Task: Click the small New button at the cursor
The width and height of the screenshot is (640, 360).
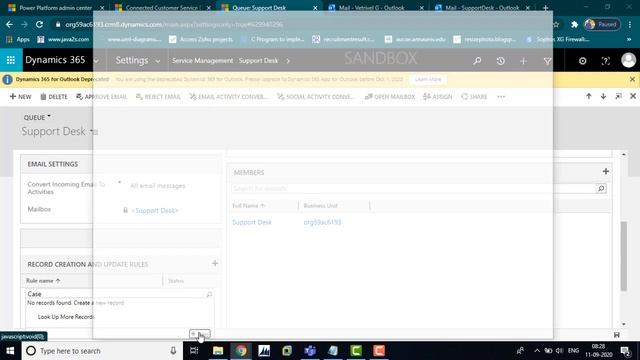Action: pyautogui.click(x=200, y=334)
